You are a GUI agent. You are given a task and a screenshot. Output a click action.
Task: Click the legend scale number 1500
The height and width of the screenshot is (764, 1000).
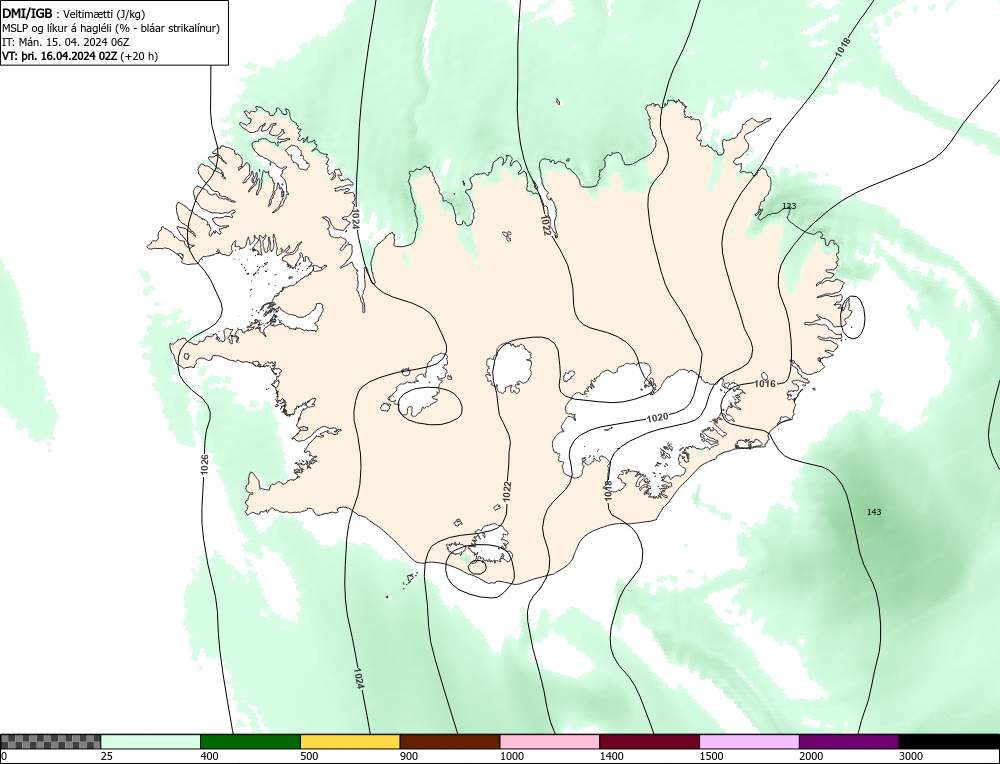coord(710,756)
